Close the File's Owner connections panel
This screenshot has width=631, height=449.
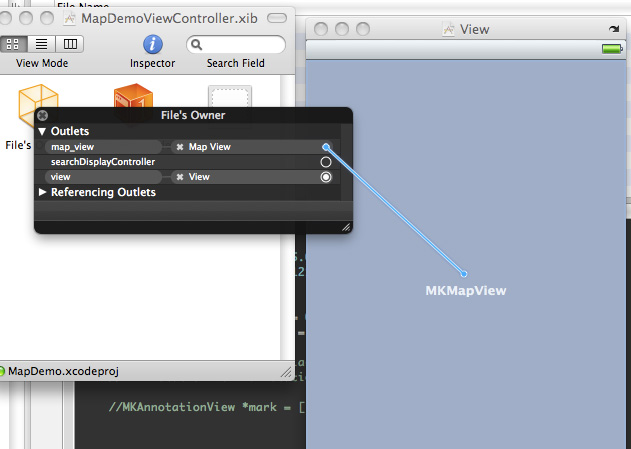coord(43,116)
